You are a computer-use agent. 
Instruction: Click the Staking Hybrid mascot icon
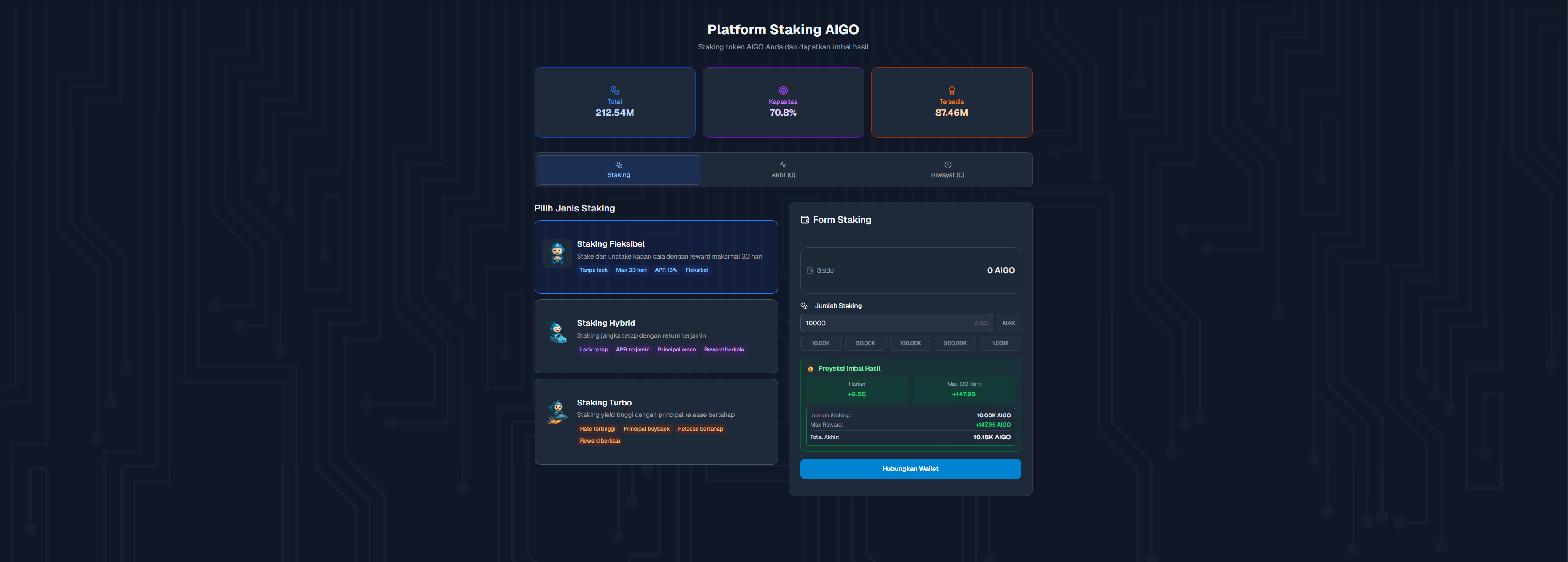[557, 332]
